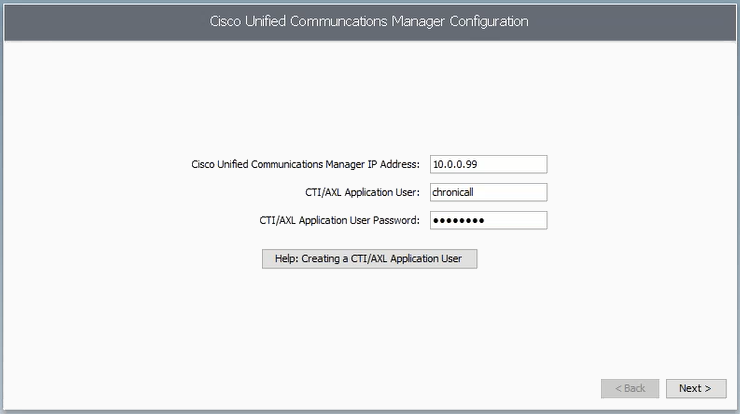Focus the CTI/AXL Application User field
The height and width of the screenshot is (414, 740).
click(488, 192)
